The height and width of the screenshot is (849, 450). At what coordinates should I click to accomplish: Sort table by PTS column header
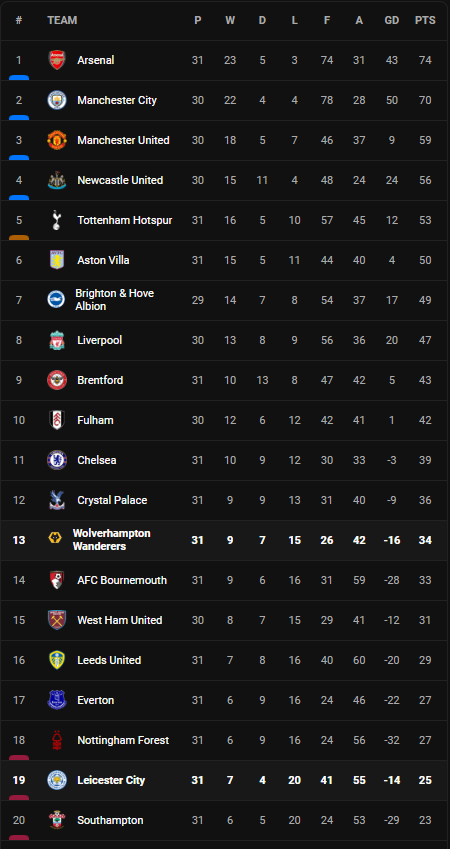pos(425,20)
